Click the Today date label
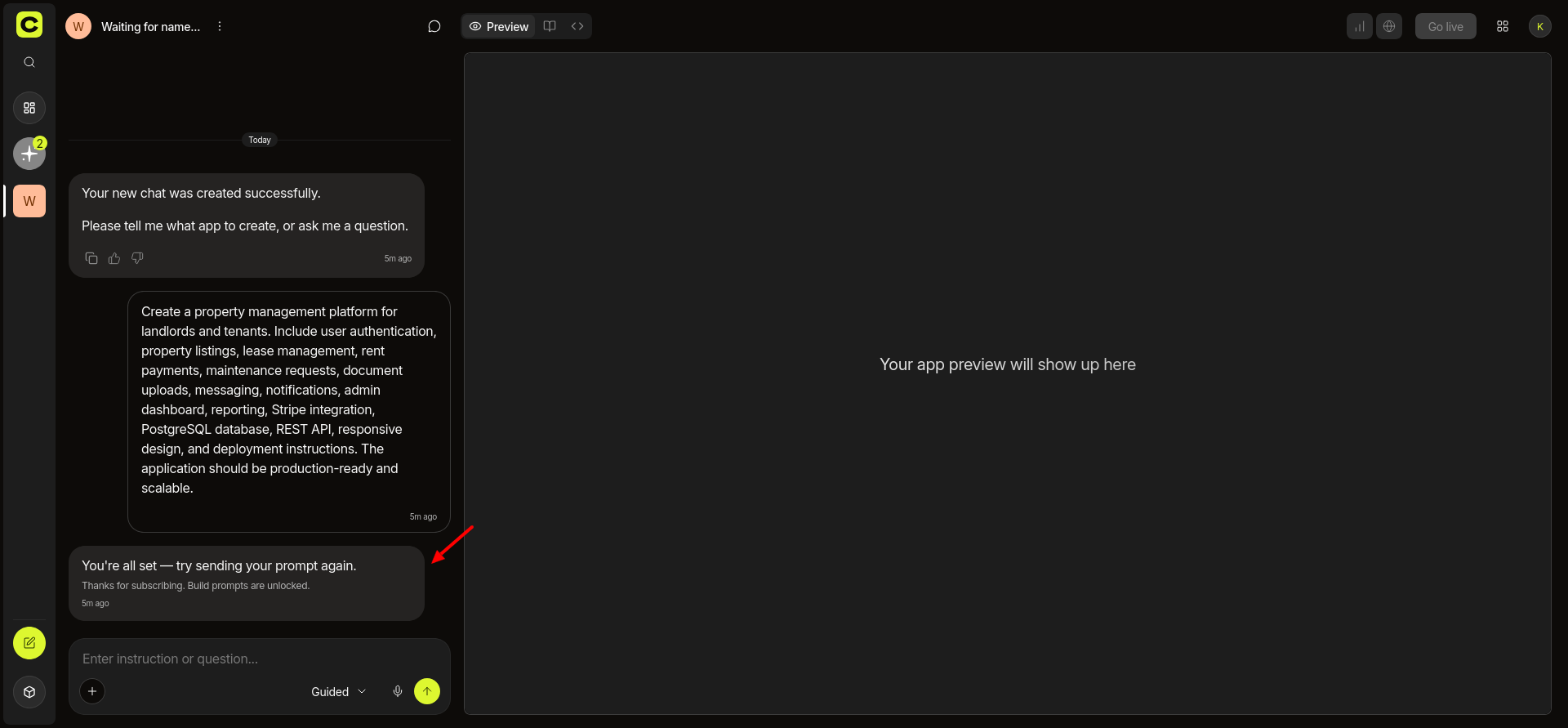Viewport: 1568px width, 728px height. coord(260,140)
